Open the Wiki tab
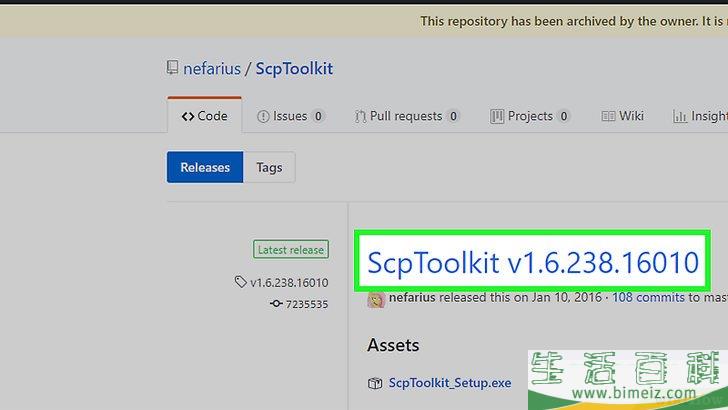The image size is (728, 410). (623, 116)
